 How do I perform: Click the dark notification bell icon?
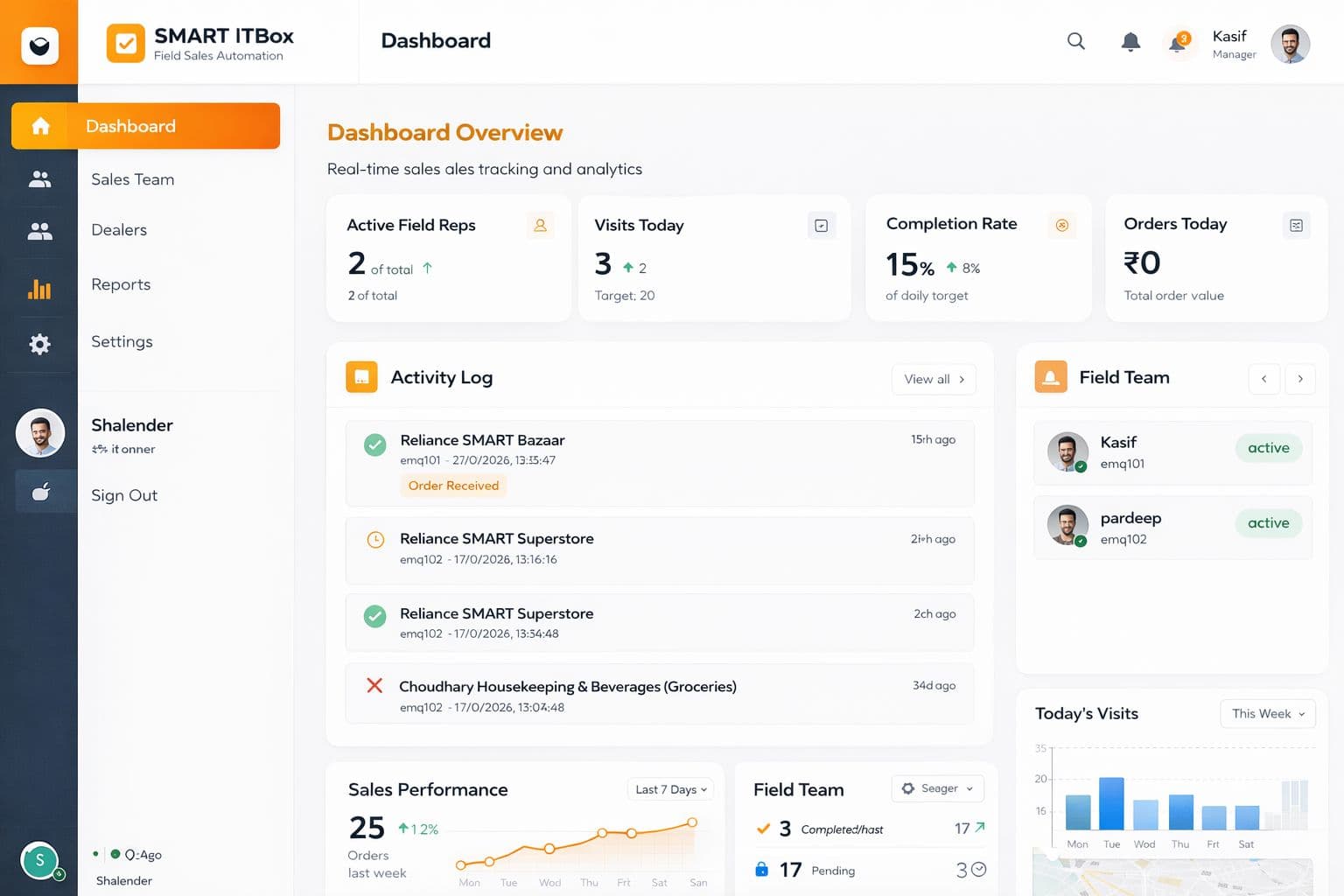[1130, 41]
